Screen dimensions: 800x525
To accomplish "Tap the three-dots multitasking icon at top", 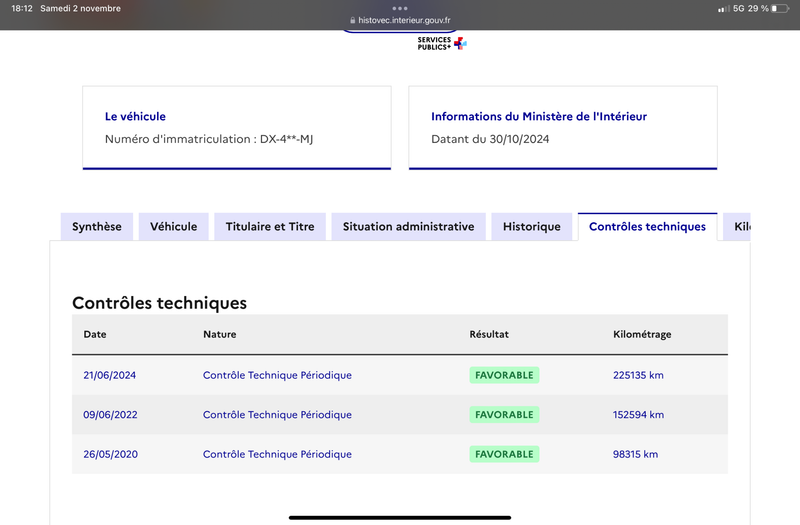I will (400, 8).
